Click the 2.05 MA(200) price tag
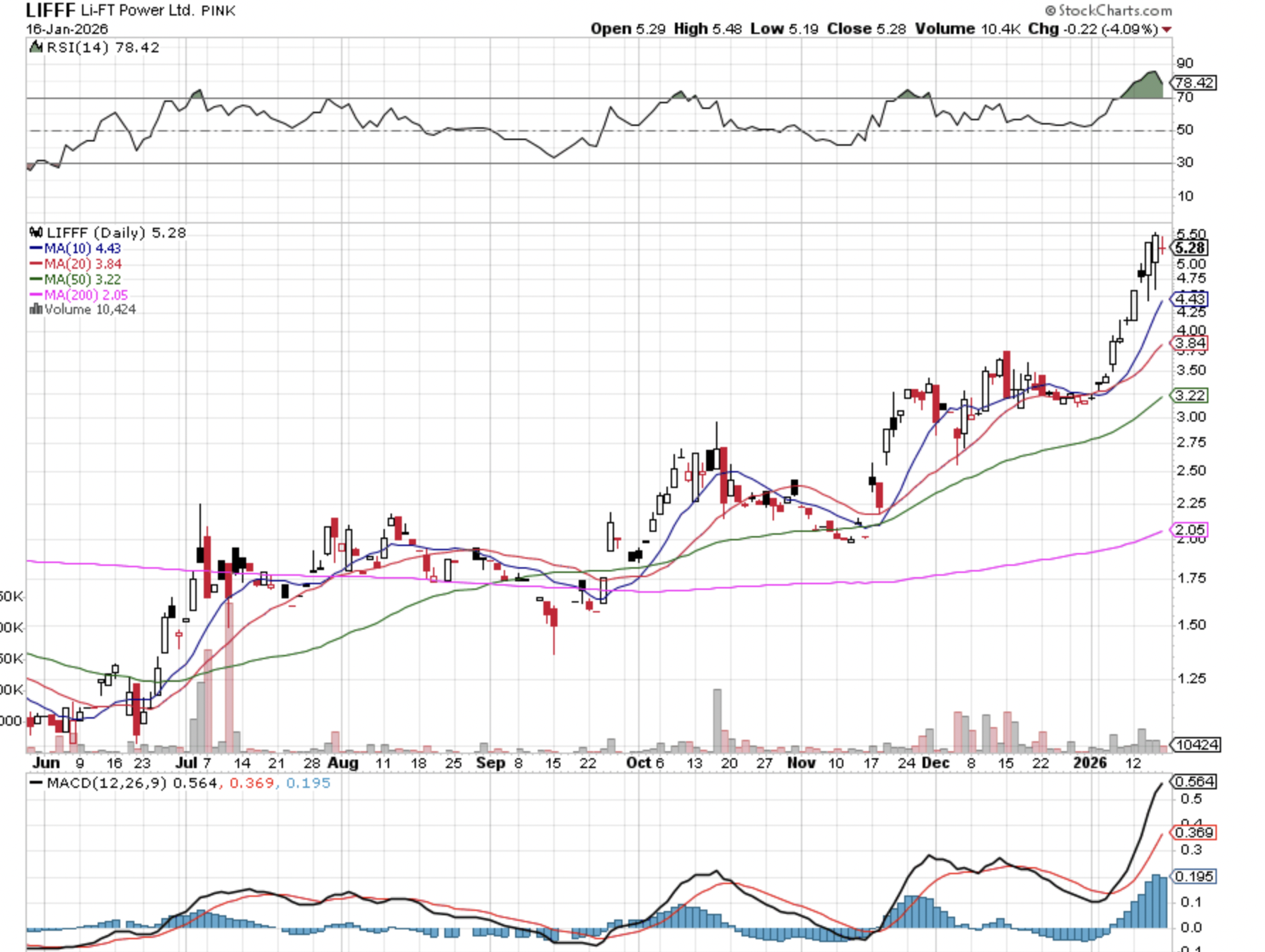The height and width of the screenshot is (952, 1265). tap(1190, 530)
